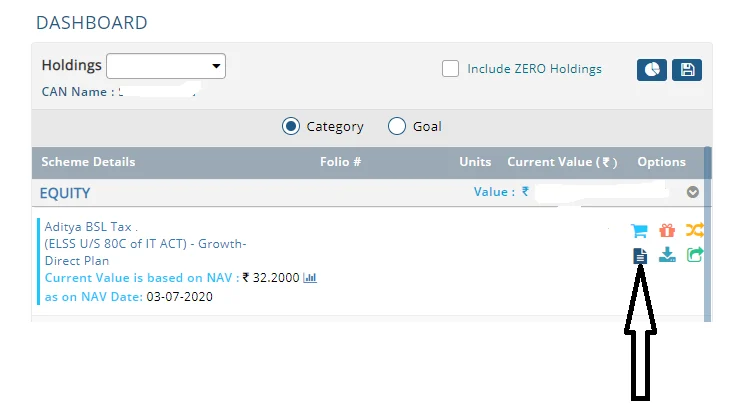The width and height of the screenshot is (738, 418).
Task: Click the Scheme Details column header
Action: click(88, 162)
